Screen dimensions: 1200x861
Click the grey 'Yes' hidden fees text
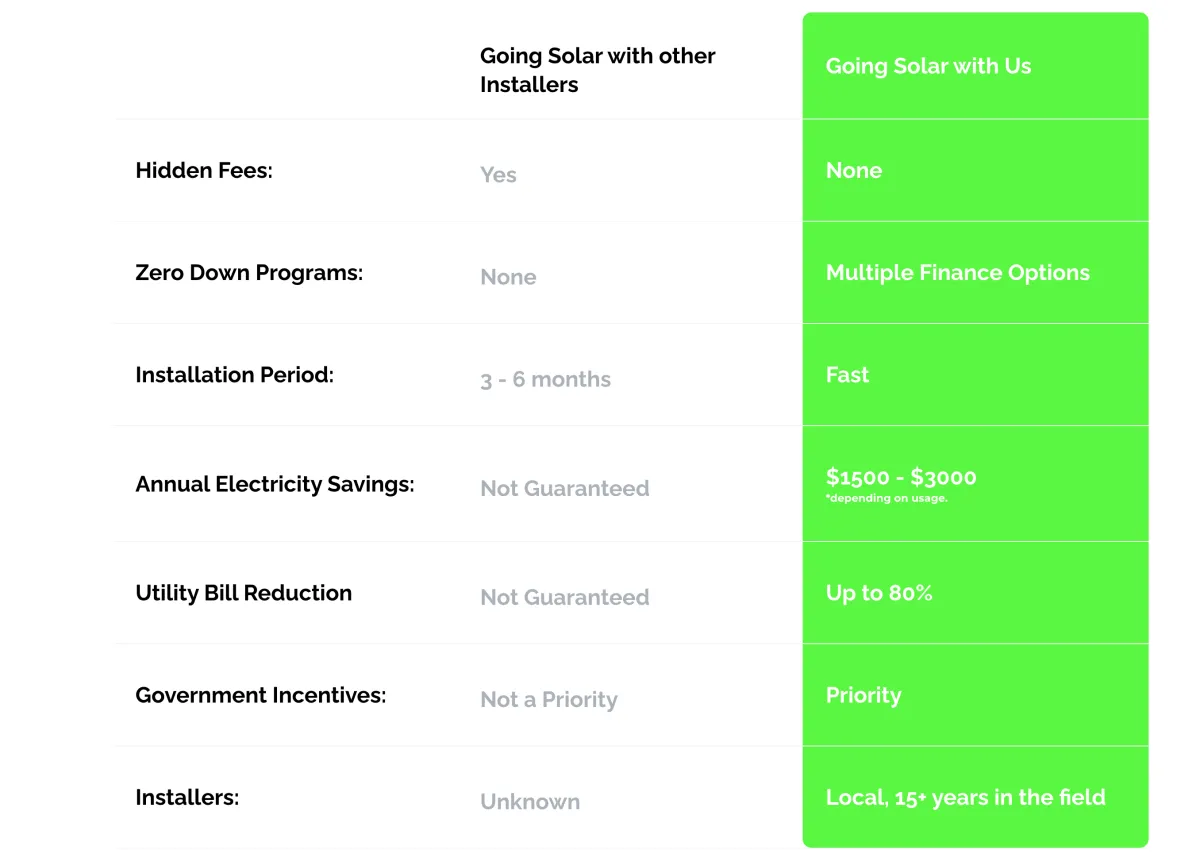coord(498,175)
